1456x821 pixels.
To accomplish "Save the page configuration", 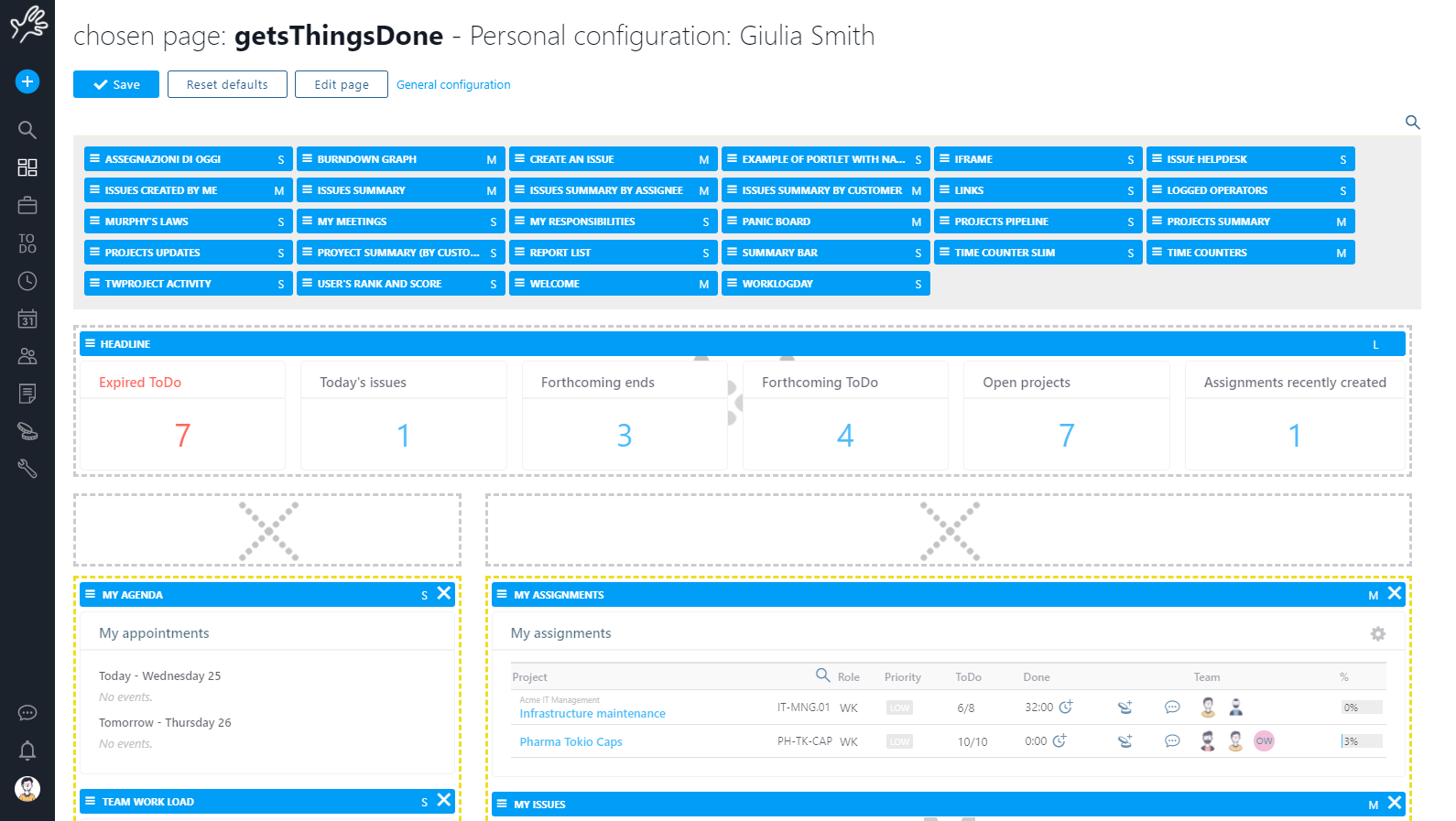I will [x=116, y=84].
